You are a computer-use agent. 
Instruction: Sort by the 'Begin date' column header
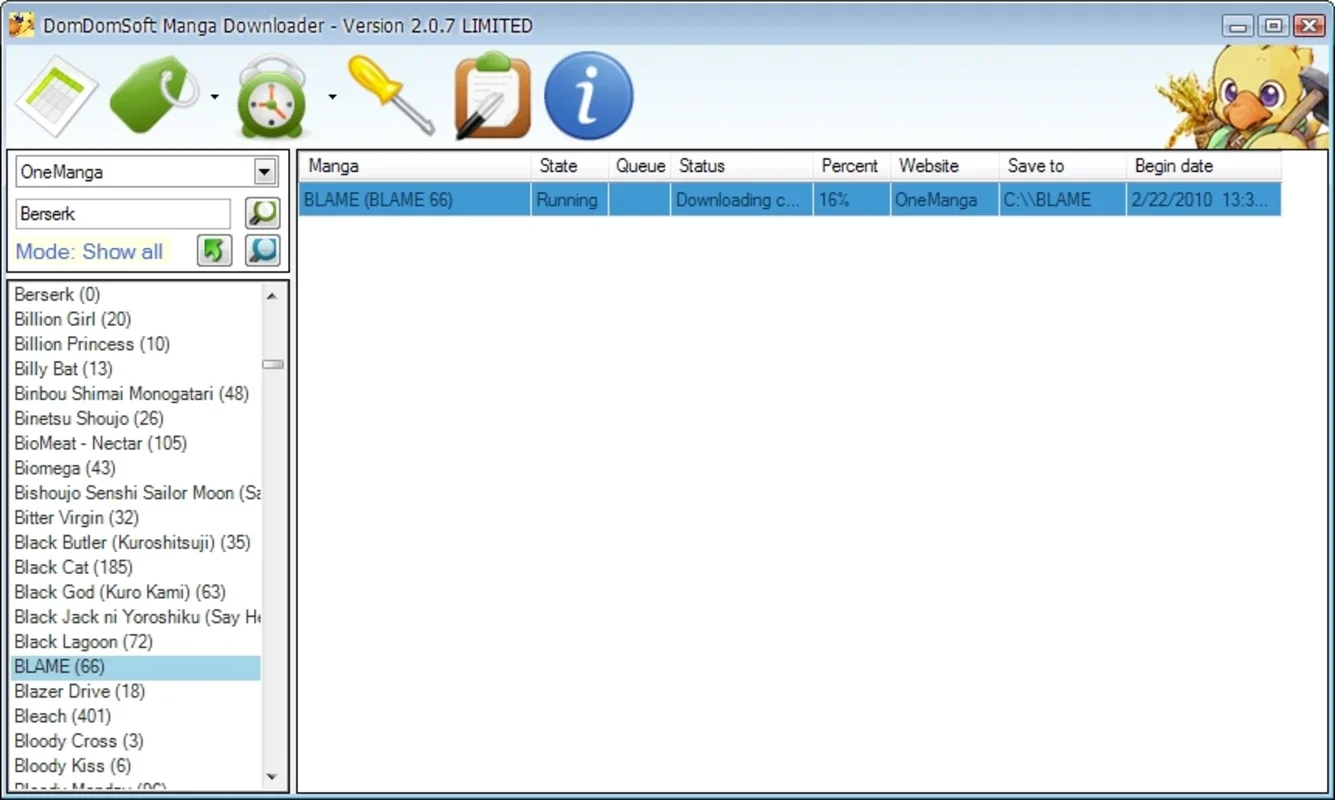point(1204,166)
